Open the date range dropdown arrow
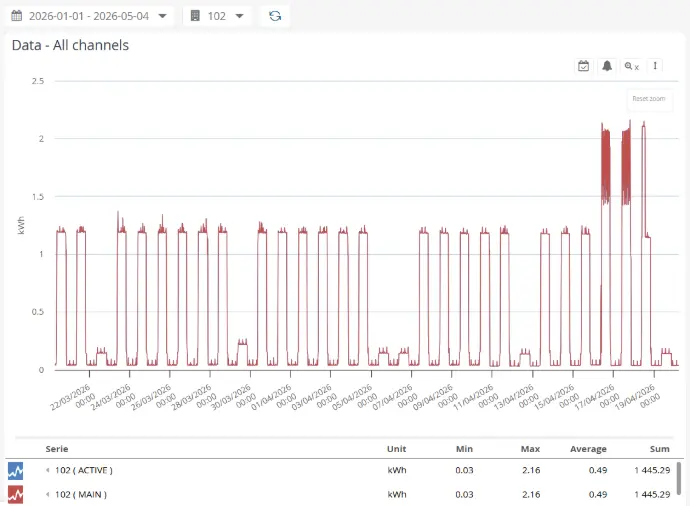 162,16
